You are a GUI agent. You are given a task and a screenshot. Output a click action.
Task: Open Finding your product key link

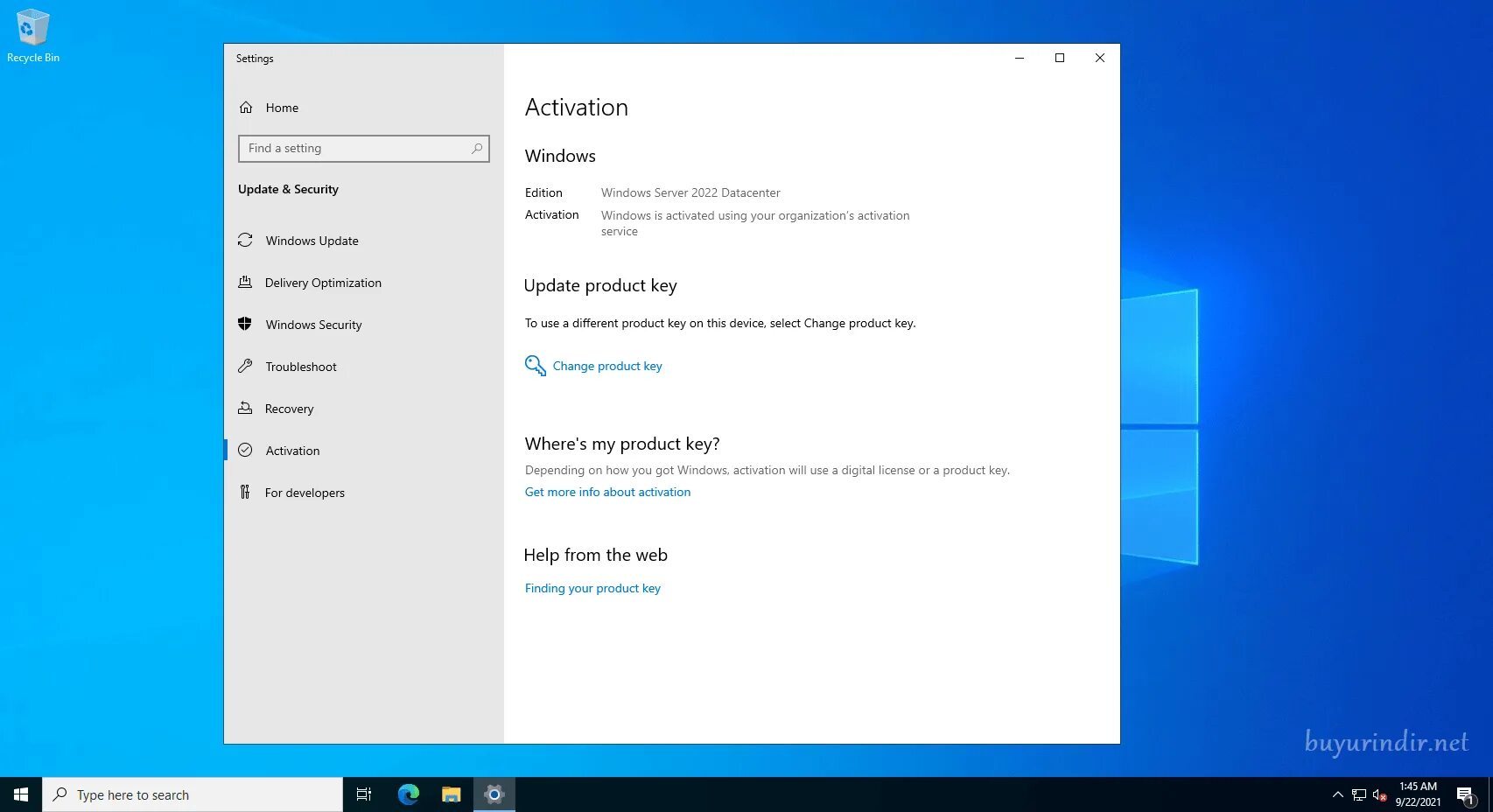point(592,588)
